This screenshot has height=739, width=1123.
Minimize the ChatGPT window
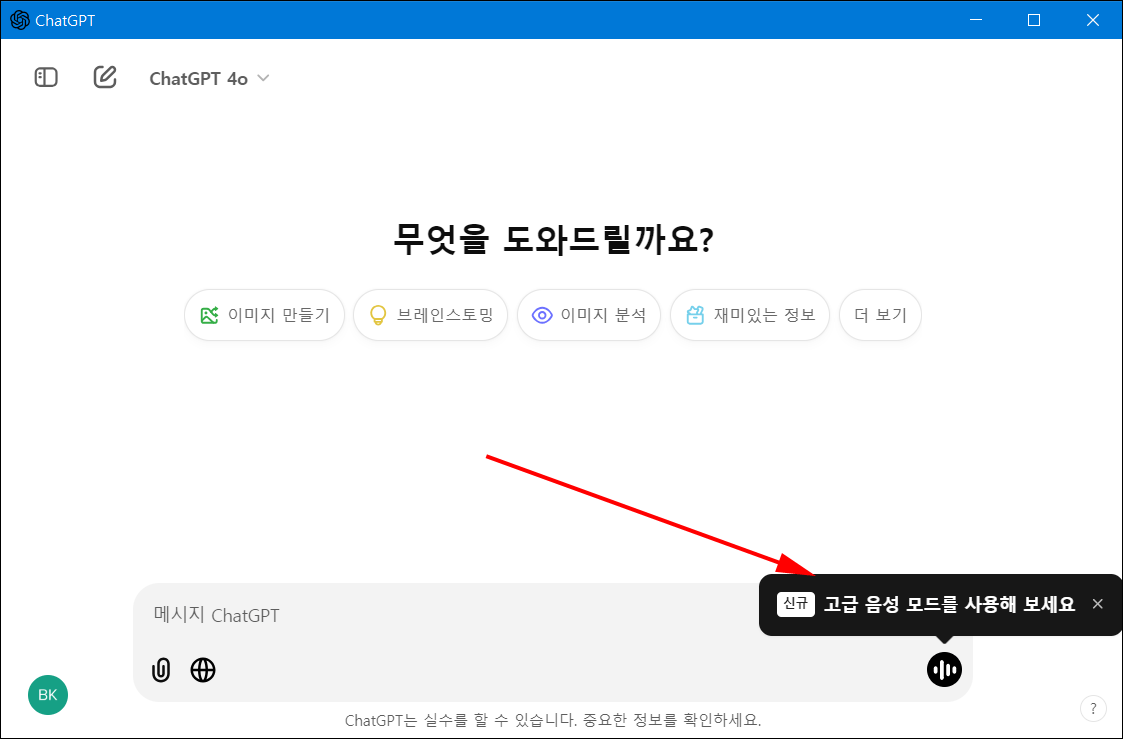coord(975,20)
